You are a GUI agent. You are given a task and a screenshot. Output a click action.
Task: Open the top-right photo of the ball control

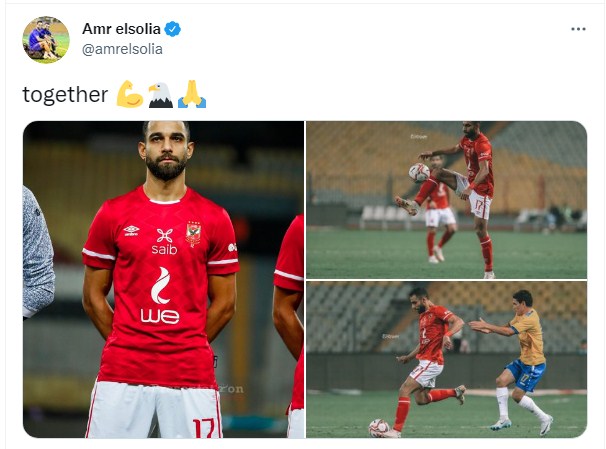click(x=446, y=200)
